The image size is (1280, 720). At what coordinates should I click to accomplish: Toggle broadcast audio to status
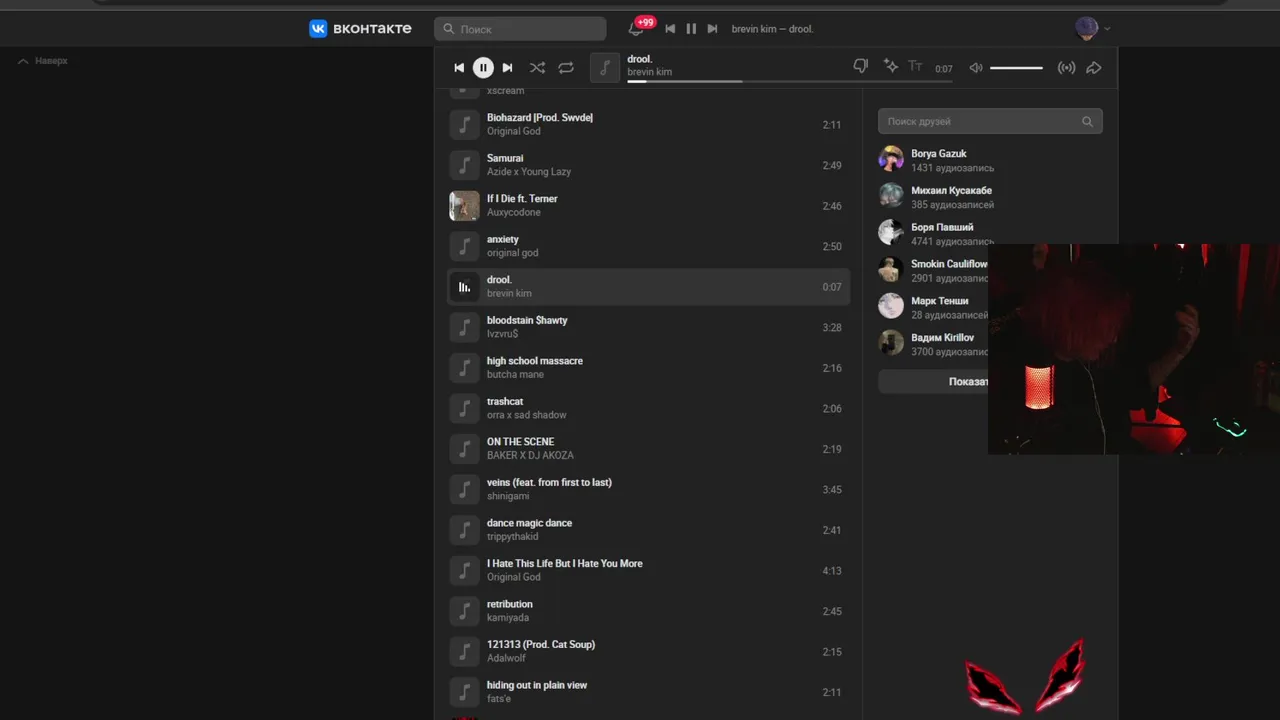click(x=1067, y=68)
